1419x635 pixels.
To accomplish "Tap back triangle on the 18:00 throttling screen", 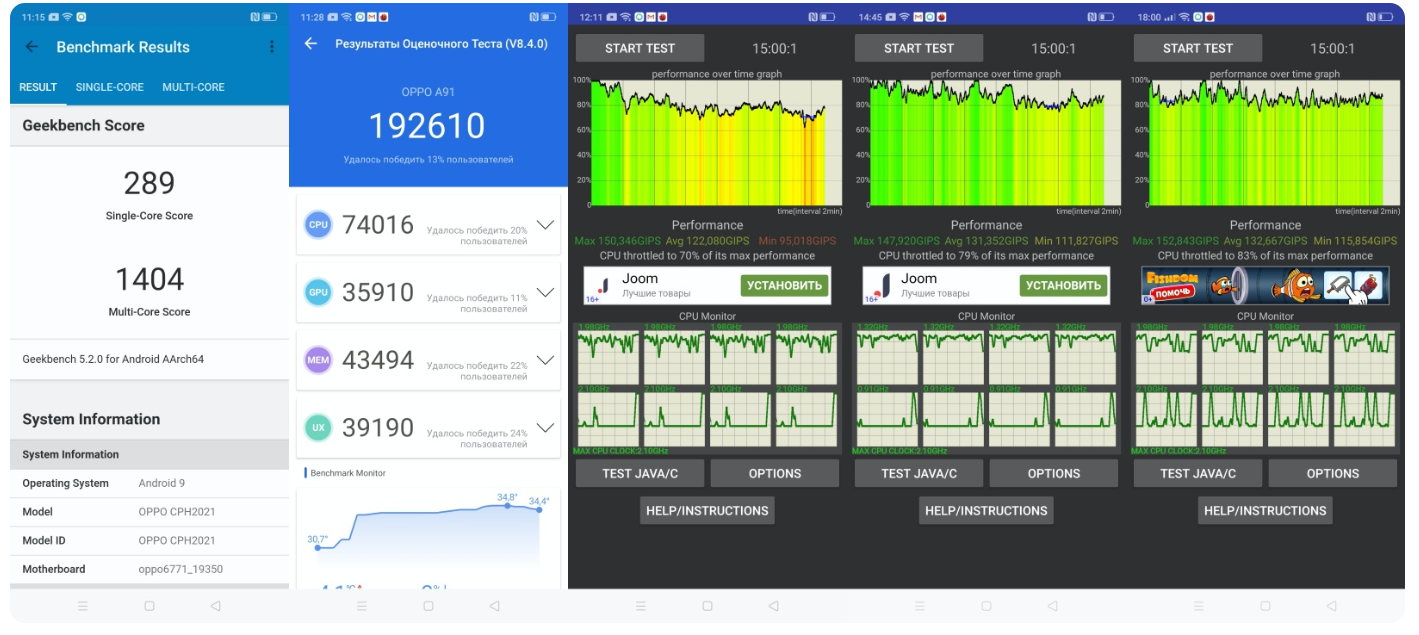I will [1331, 606].
